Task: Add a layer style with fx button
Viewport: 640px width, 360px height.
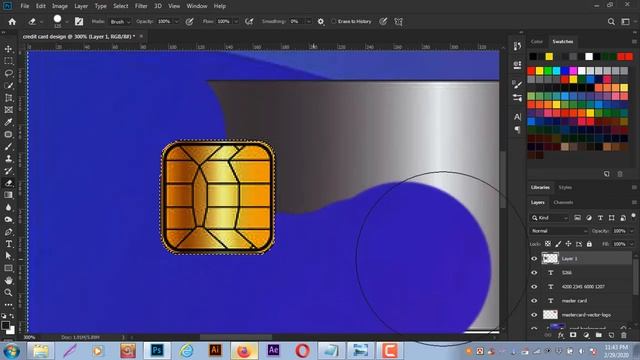Action: tap(561, 335)
